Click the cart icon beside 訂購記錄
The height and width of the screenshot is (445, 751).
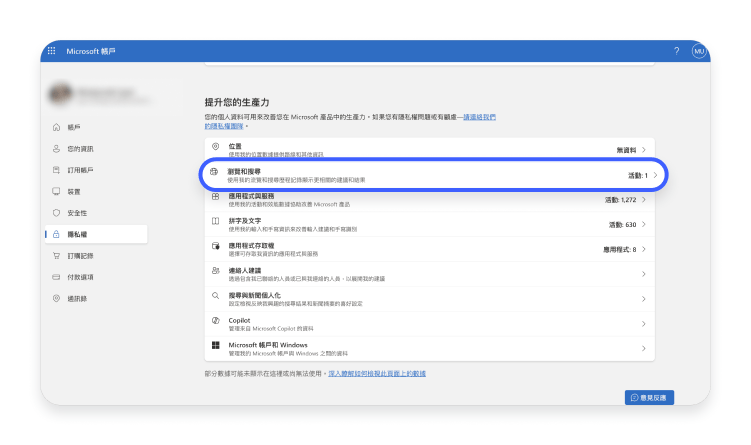(x=57, y=256)
